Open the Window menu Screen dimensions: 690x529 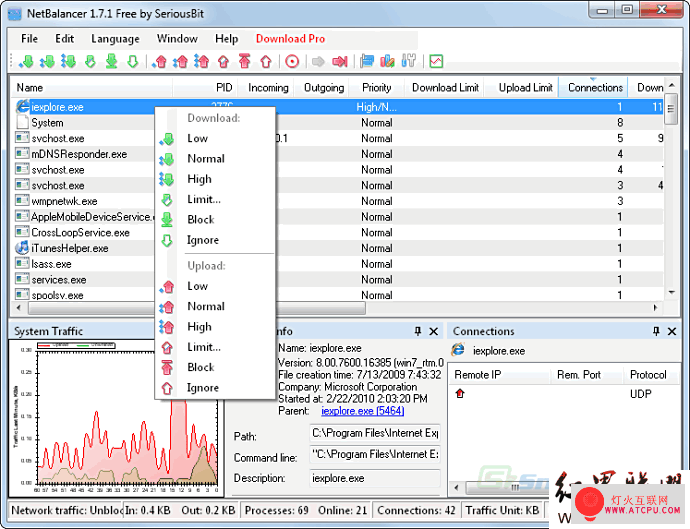(x=177, y=39)
